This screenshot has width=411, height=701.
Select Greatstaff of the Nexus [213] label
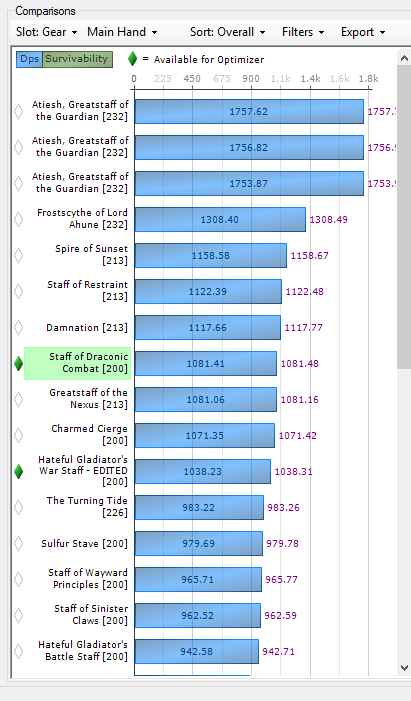tap(89, 398)
